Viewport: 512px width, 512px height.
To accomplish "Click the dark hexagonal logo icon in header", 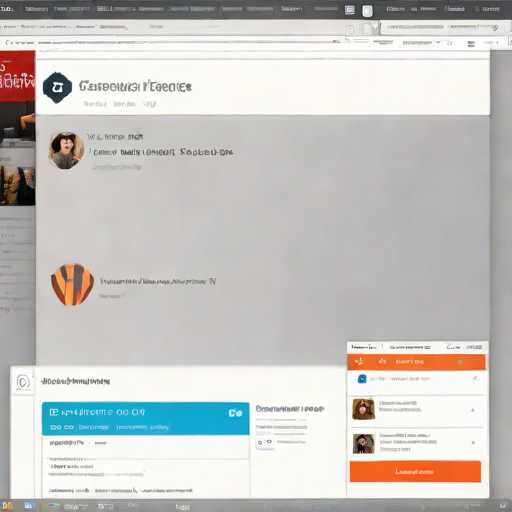I will pos(57,87).
